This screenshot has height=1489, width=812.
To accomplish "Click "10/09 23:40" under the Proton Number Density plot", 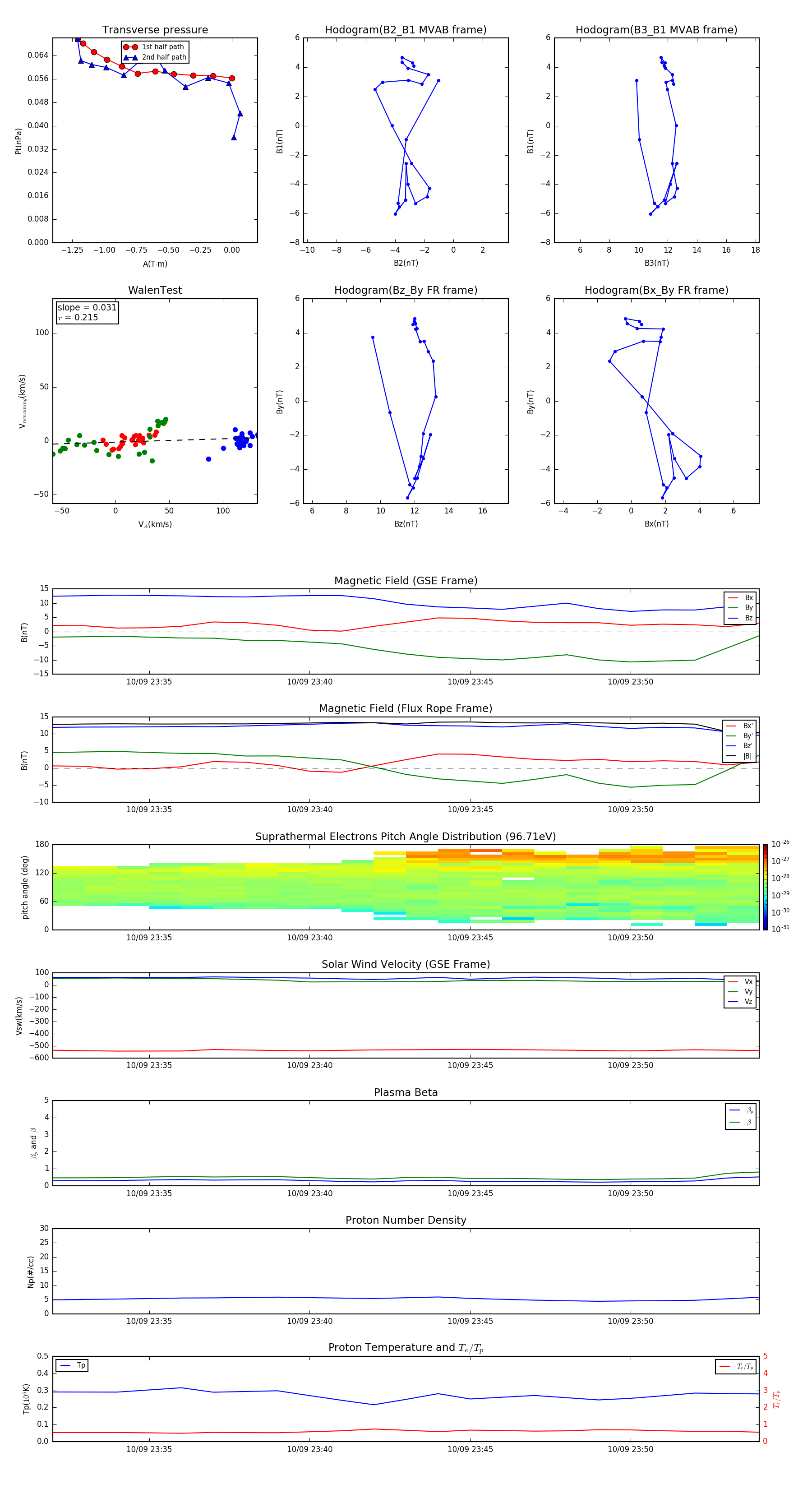I will [x=310, y=1321].
